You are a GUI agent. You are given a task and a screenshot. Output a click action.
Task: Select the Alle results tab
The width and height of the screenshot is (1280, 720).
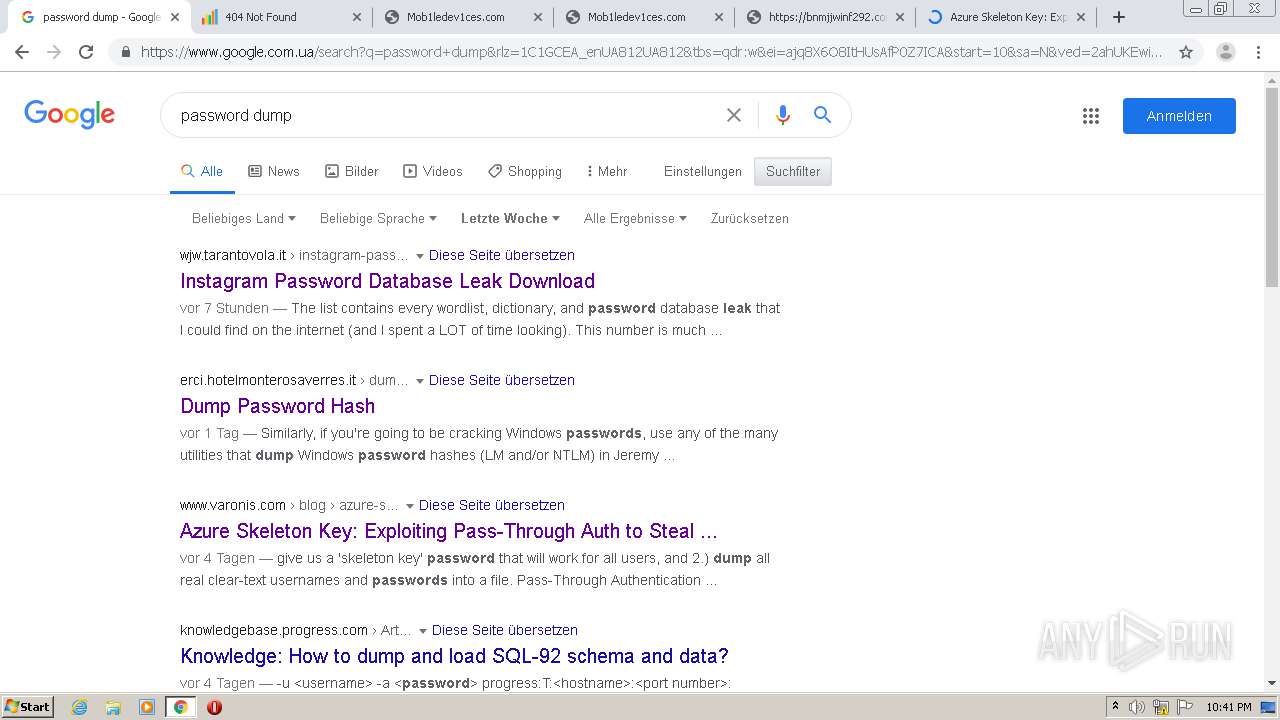(x=202, y=171)
